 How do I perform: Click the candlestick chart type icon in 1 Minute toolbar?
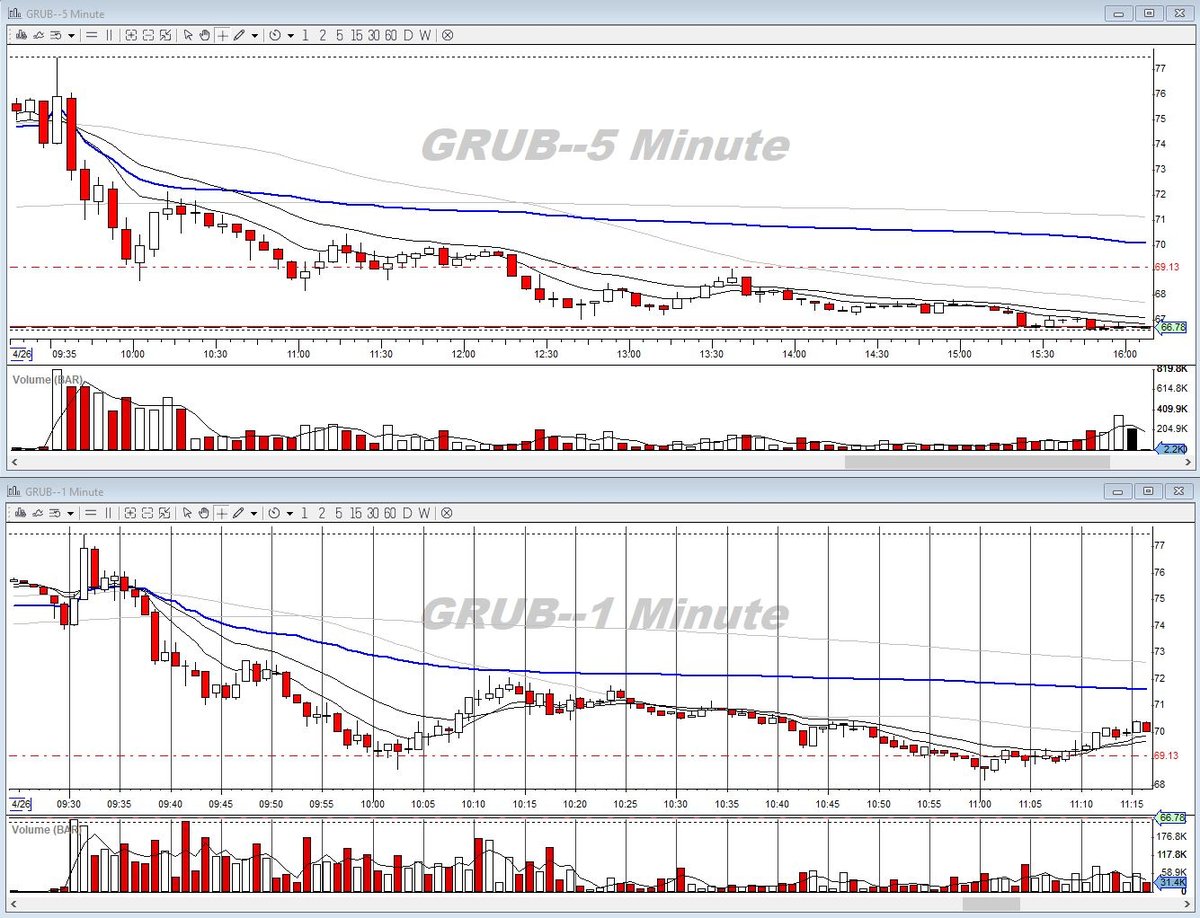point(21,512)
